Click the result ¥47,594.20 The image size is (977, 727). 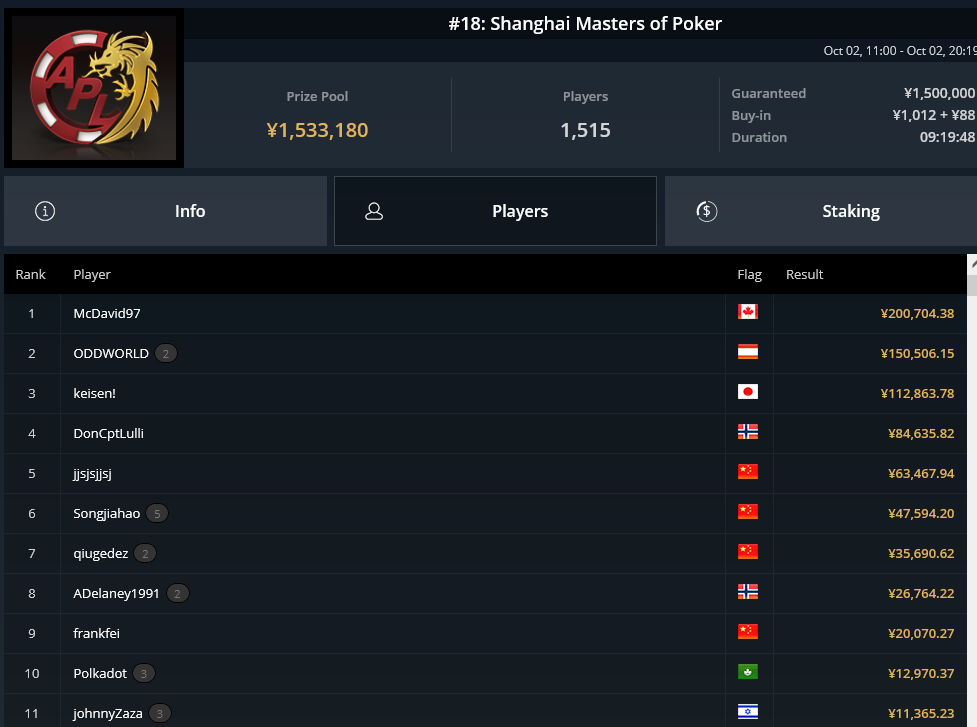921,513
